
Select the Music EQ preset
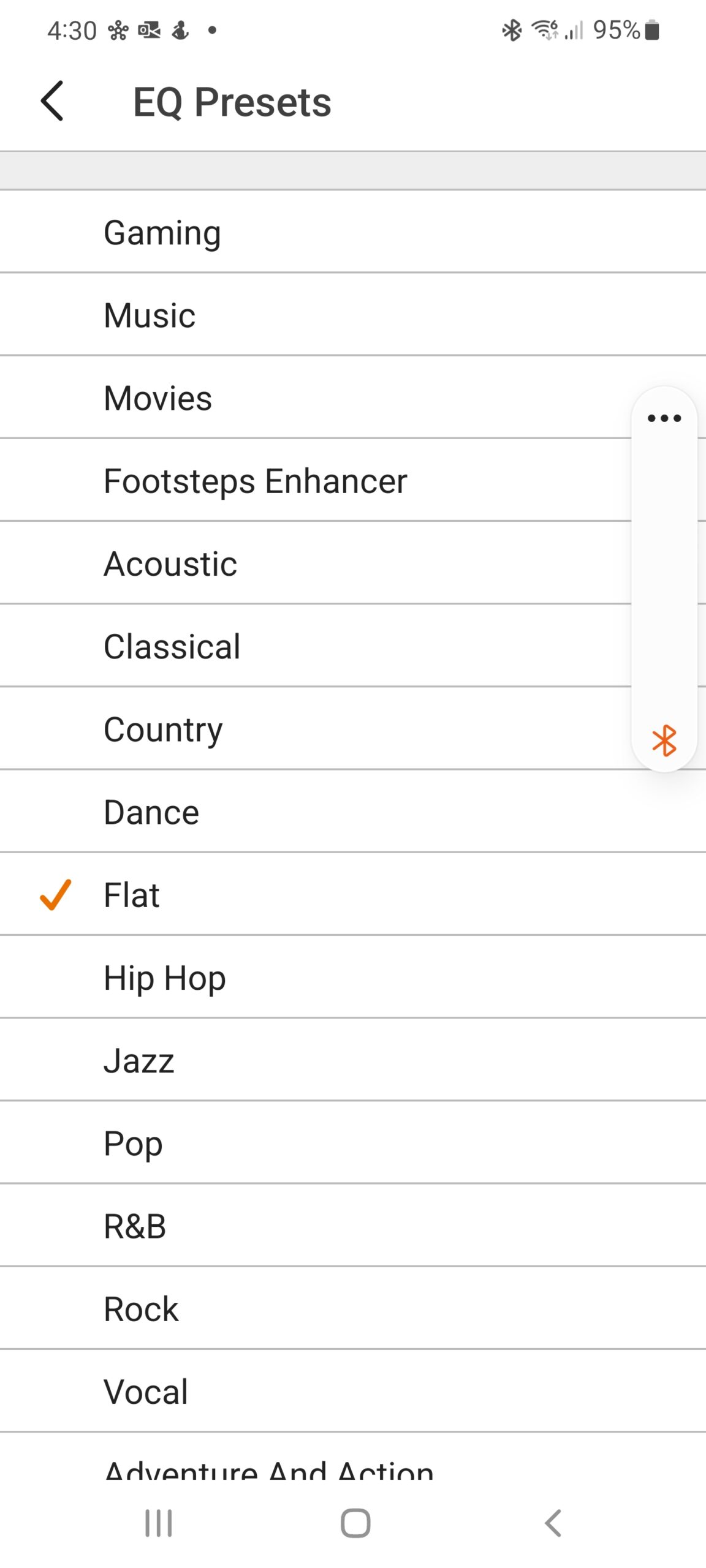coord(150,315)
